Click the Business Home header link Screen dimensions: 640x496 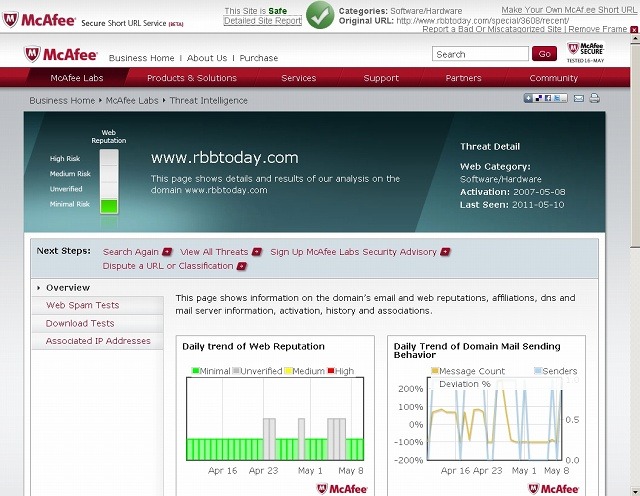tap(142, 58)
